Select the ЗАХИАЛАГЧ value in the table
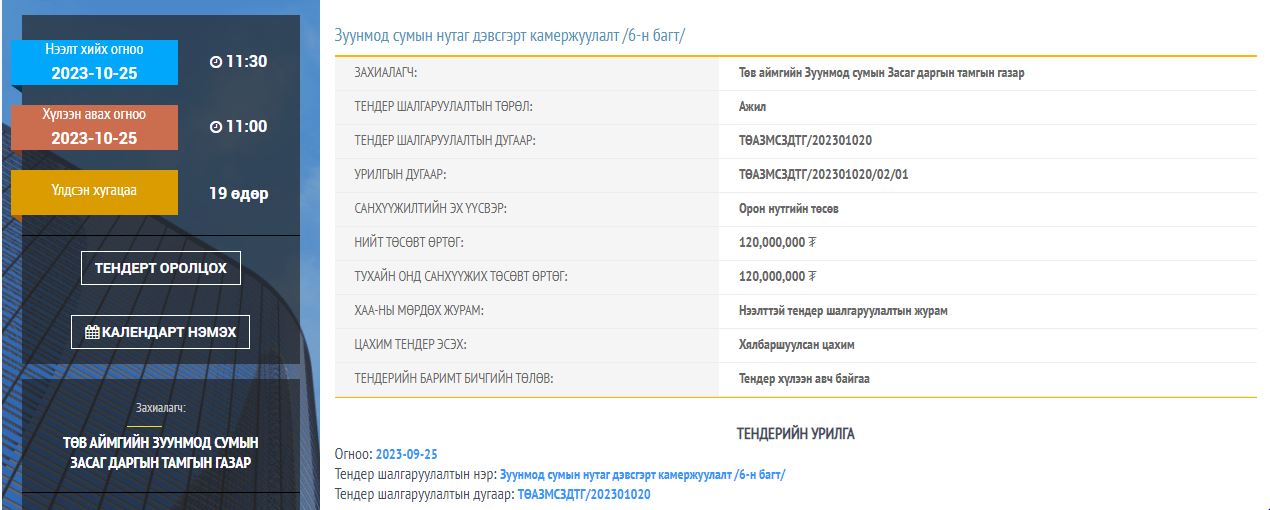The height and width of the screenshot is (510, 1270). click(x=881, y=73)
